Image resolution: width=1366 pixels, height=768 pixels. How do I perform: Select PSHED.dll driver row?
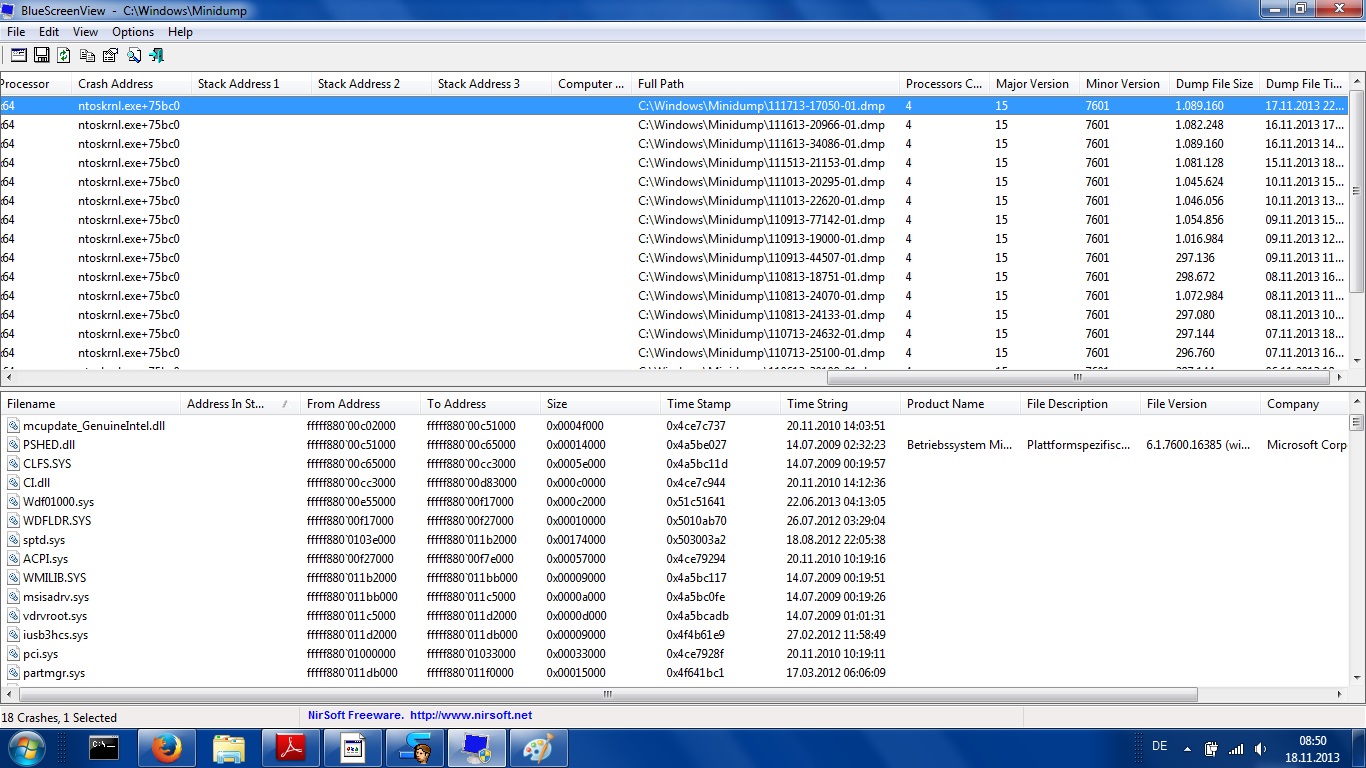[674, 445]
